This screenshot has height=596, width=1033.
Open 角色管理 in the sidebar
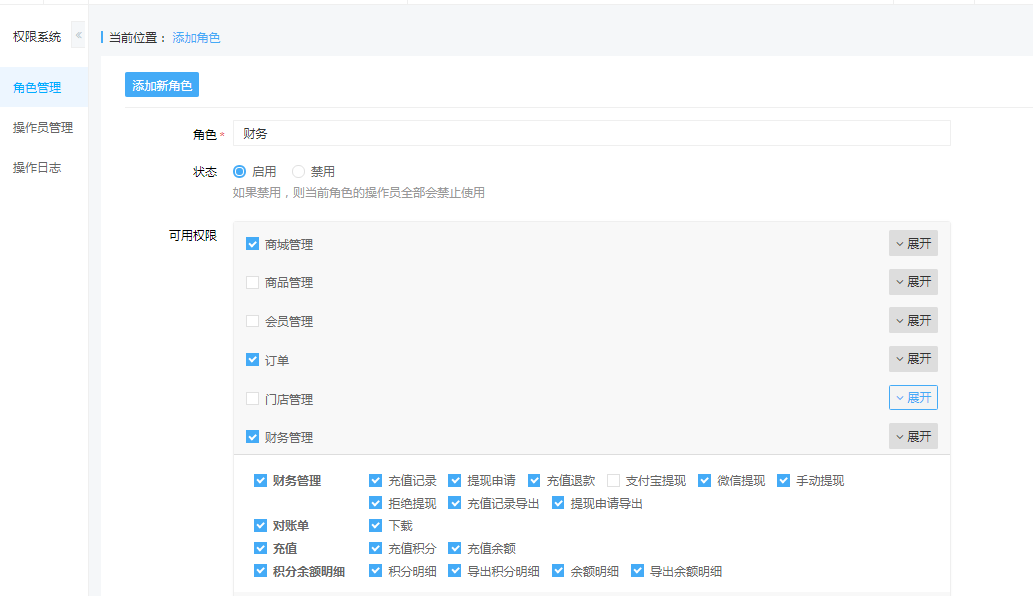coord(43,87)
